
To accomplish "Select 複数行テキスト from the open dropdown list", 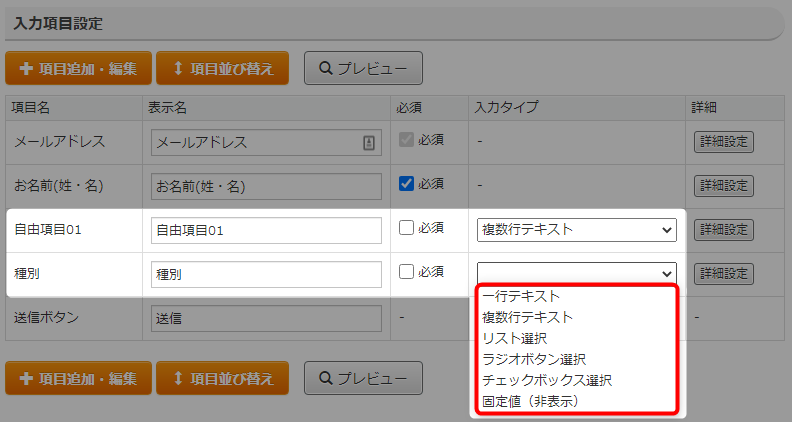I will [x=576, y=317].
